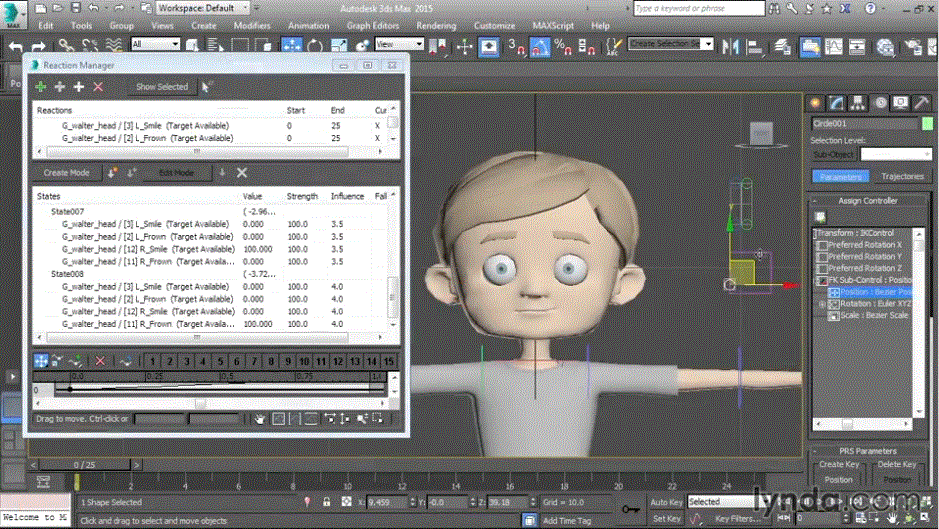Open the Sub-Object selection level dropdown

coord(896,155)
